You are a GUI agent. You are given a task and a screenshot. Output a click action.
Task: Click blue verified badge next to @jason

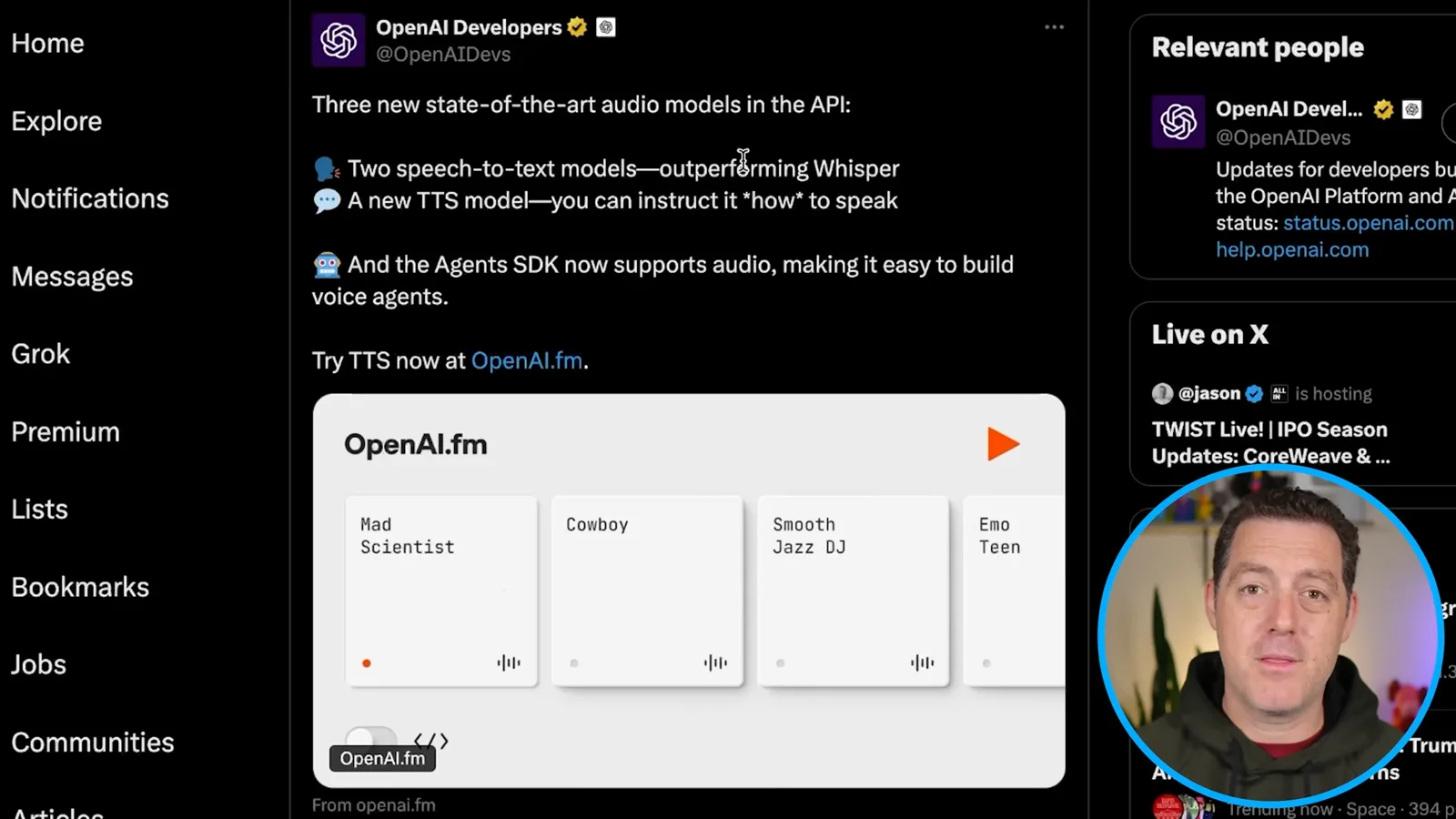[1254, 394]
